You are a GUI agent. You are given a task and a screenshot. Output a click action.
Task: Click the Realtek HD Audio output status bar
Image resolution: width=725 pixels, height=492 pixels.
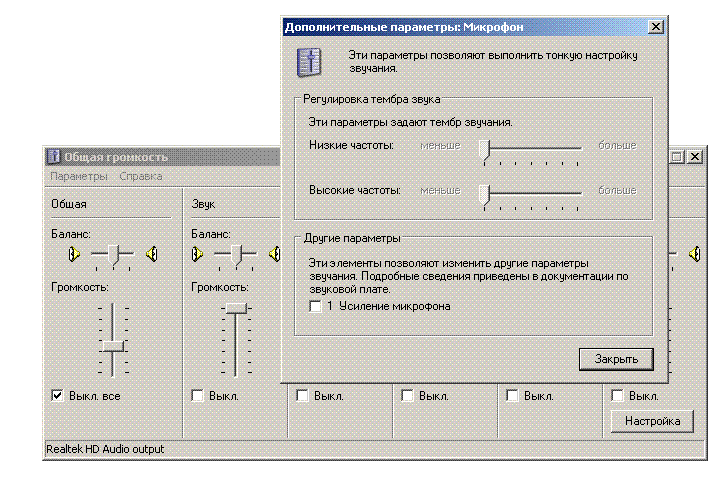coord(105,449)
